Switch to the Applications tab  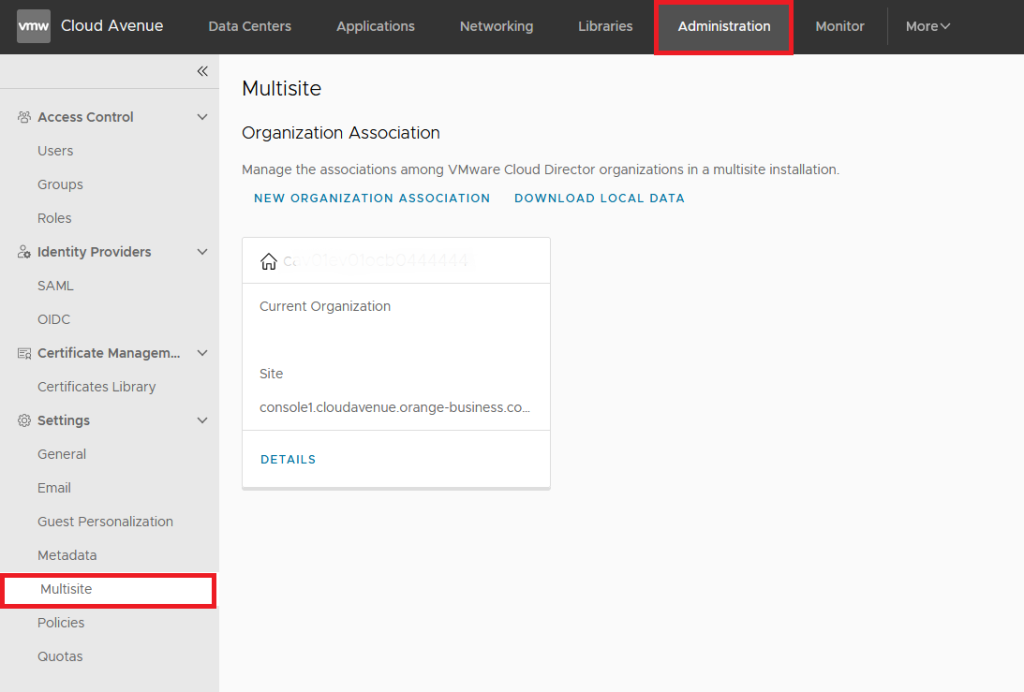pos(376,26)
